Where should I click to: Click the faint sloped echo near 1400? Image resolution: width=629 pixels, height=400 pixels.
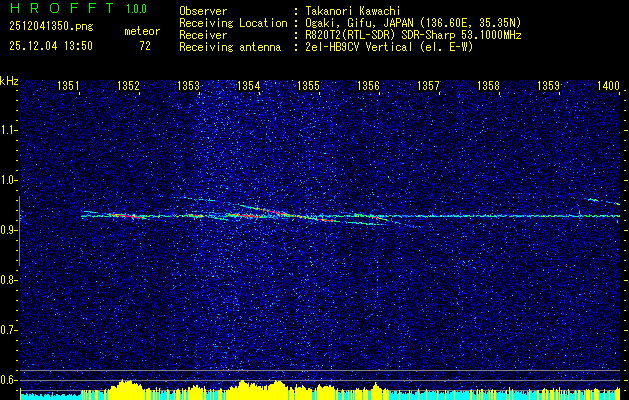click(604, 201)
